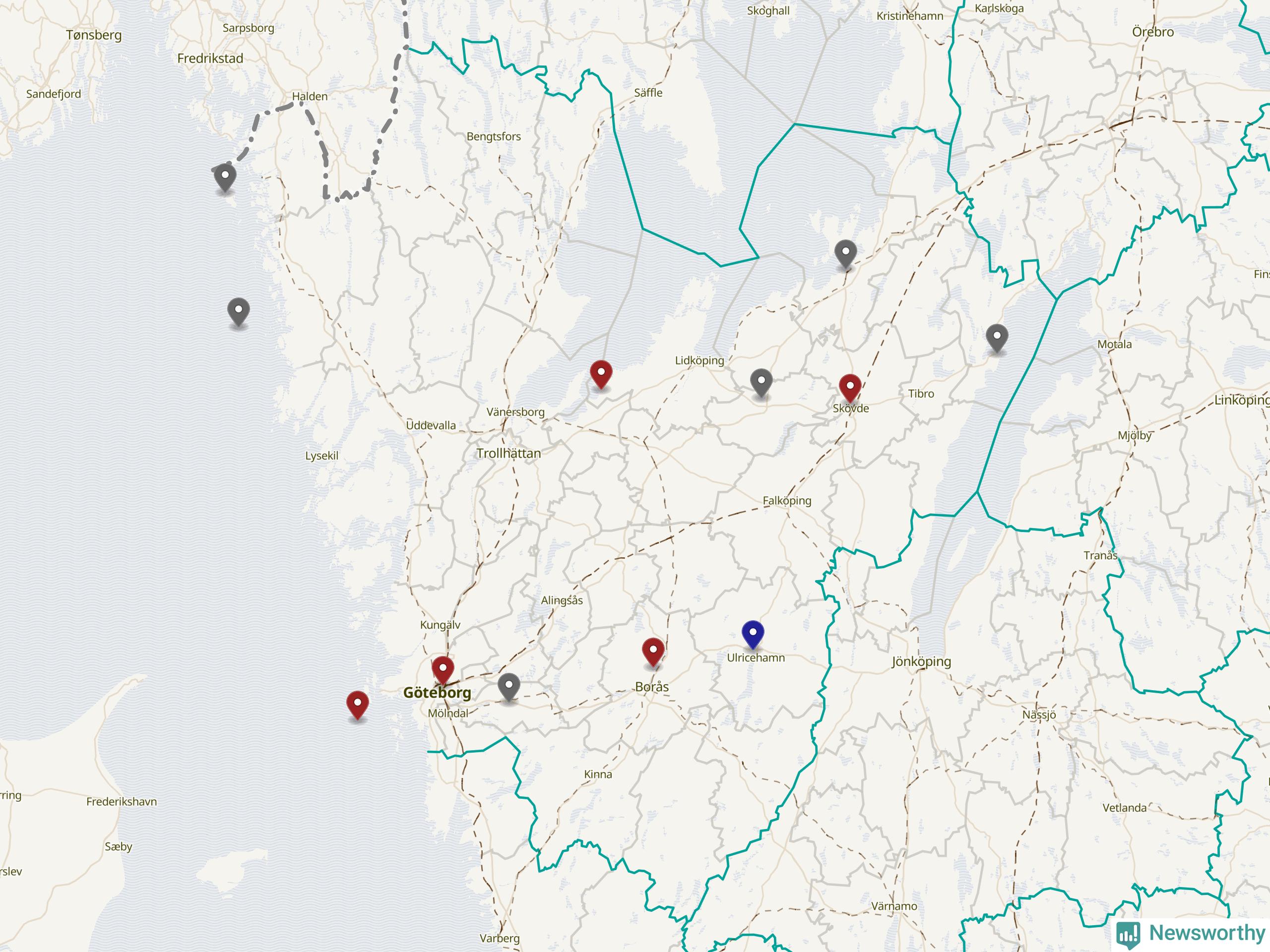Select the red marker at Skövde
This screenshot has height=952, width=1270.
[x=850, y=389]
